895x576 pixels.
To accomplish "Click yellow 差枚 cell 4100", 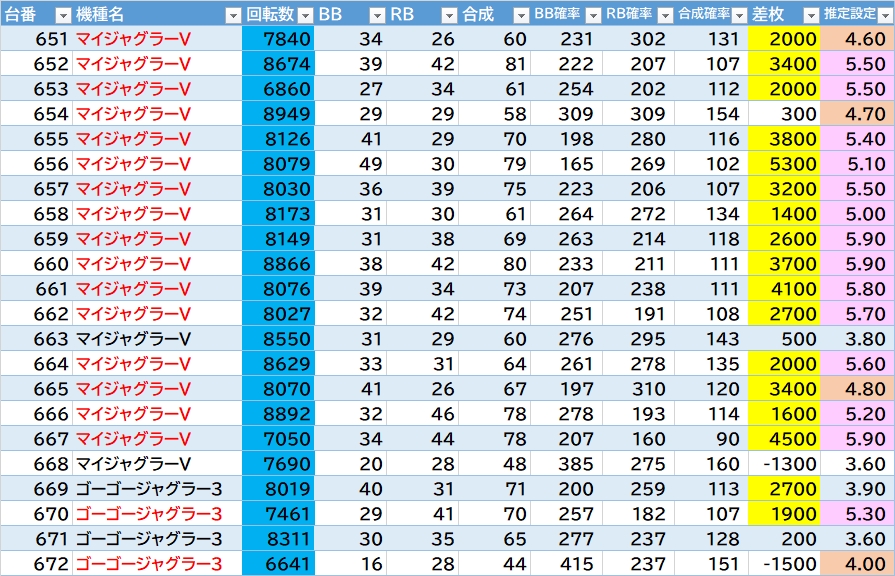I will click(x=784, y=289).
